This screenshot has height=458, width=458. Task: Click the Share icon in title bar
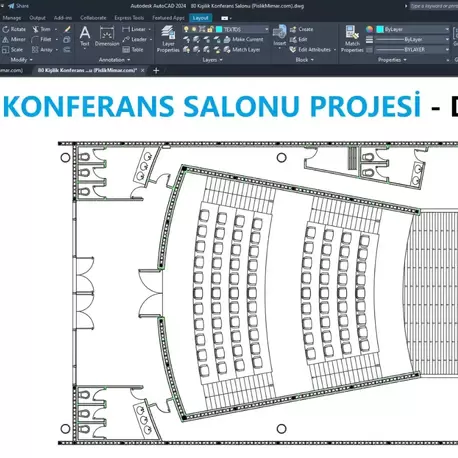[19, 6]
